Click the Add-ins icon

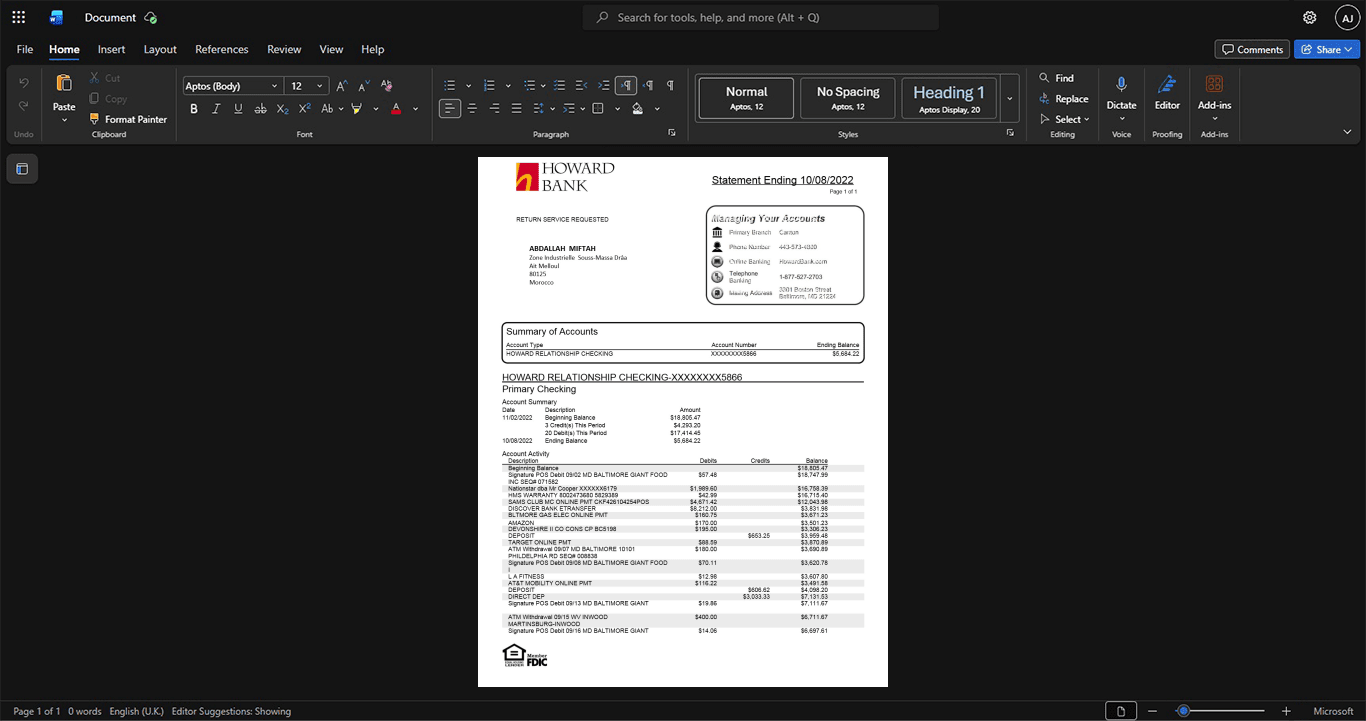click(x=1214, y=84)
